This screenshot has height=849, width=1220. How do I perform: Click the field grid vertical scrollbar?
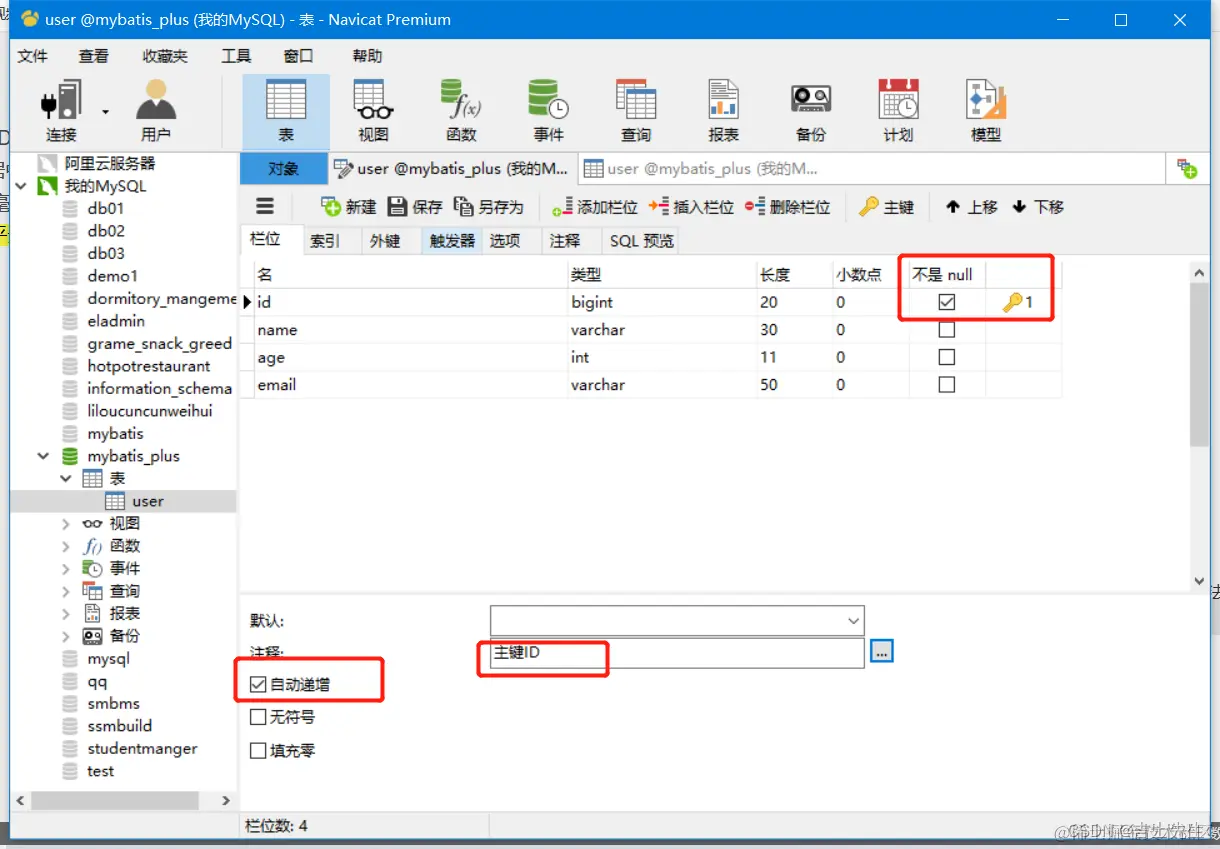[x=1200, y=364]
